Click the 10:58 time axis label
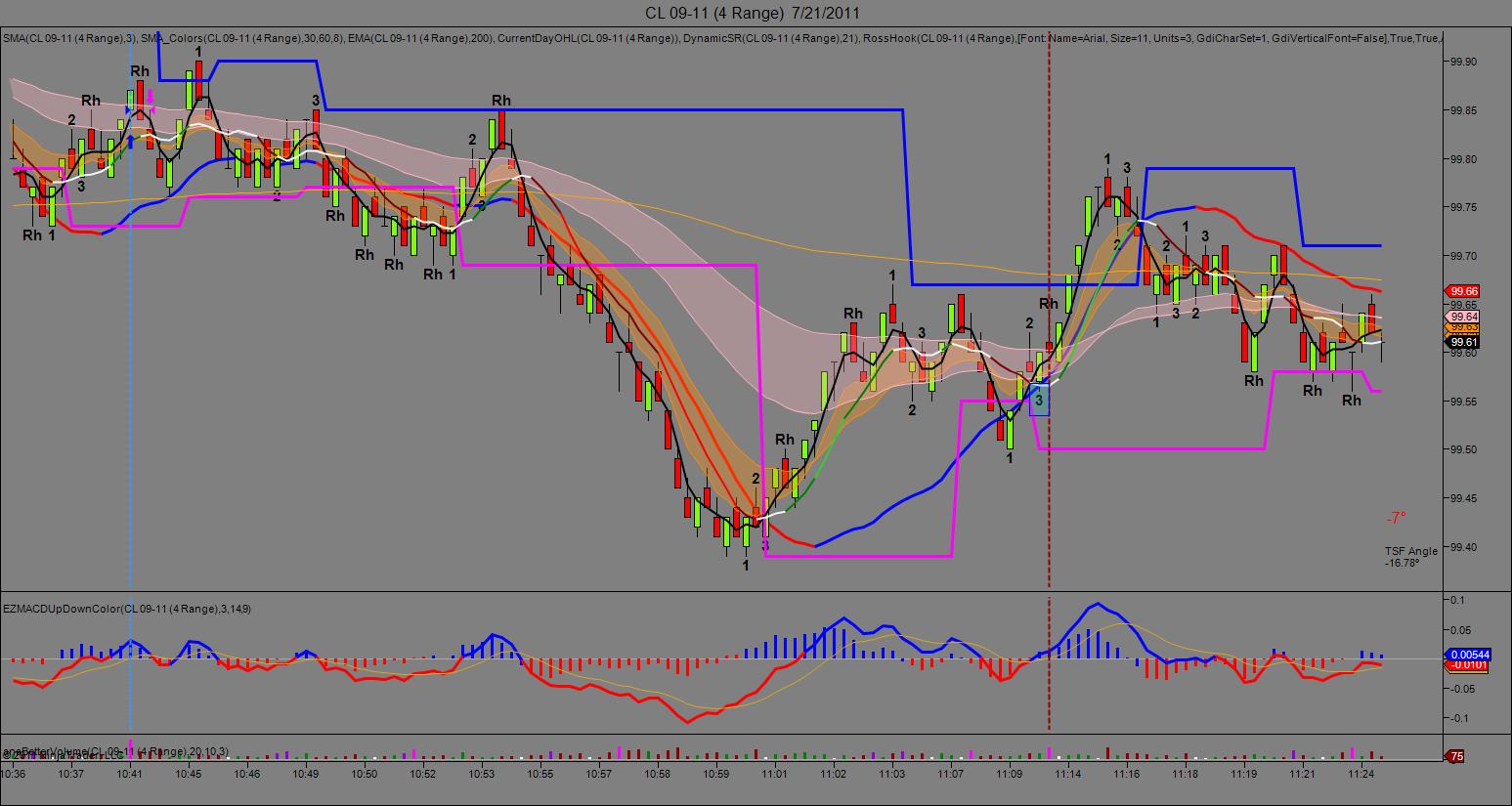This screenshot has height=806, width=1512. (658, 774)
